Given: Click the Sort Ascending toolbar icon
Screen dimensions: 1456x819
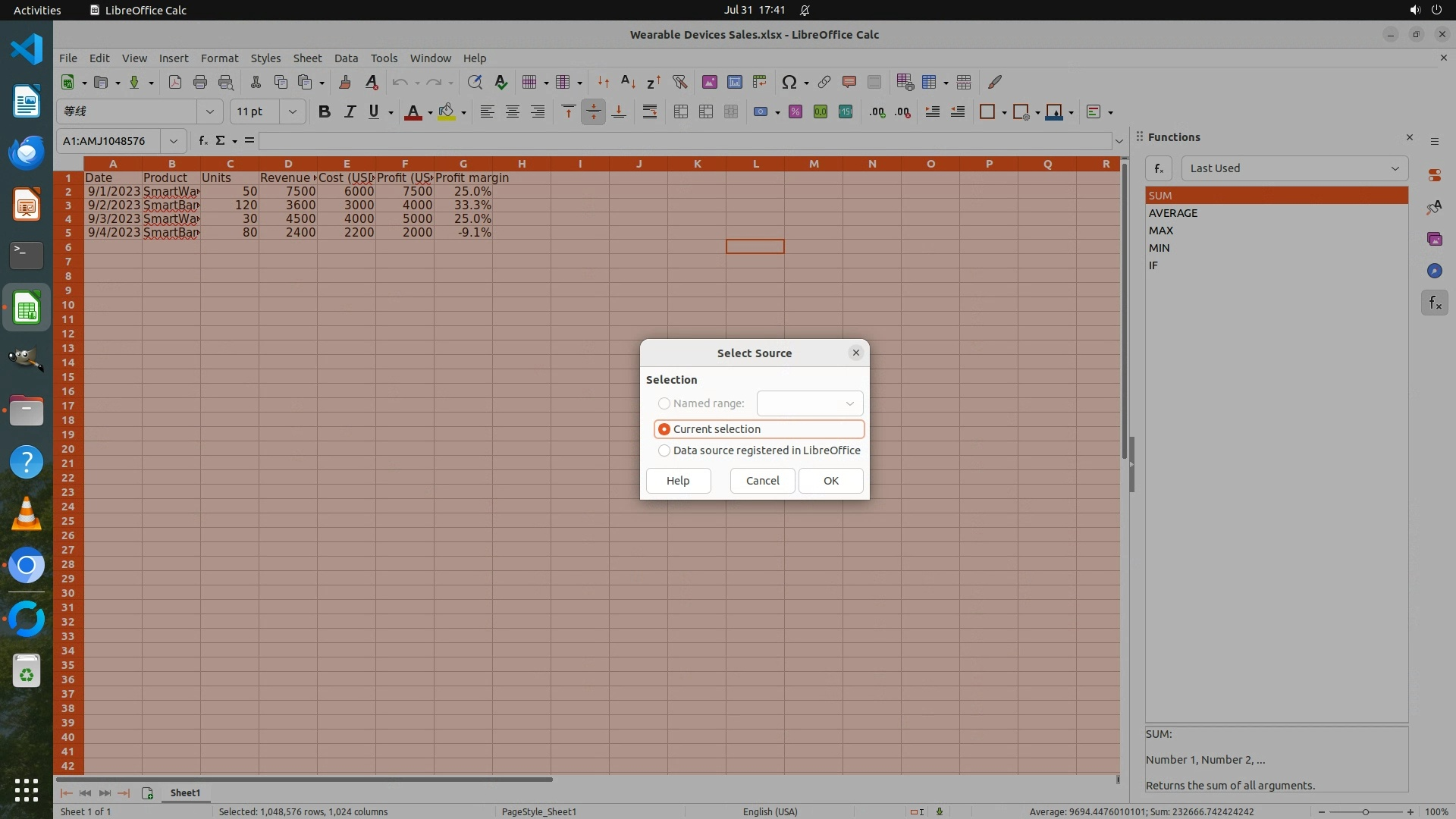Looking at the screenshot, I should pos(628,82).
